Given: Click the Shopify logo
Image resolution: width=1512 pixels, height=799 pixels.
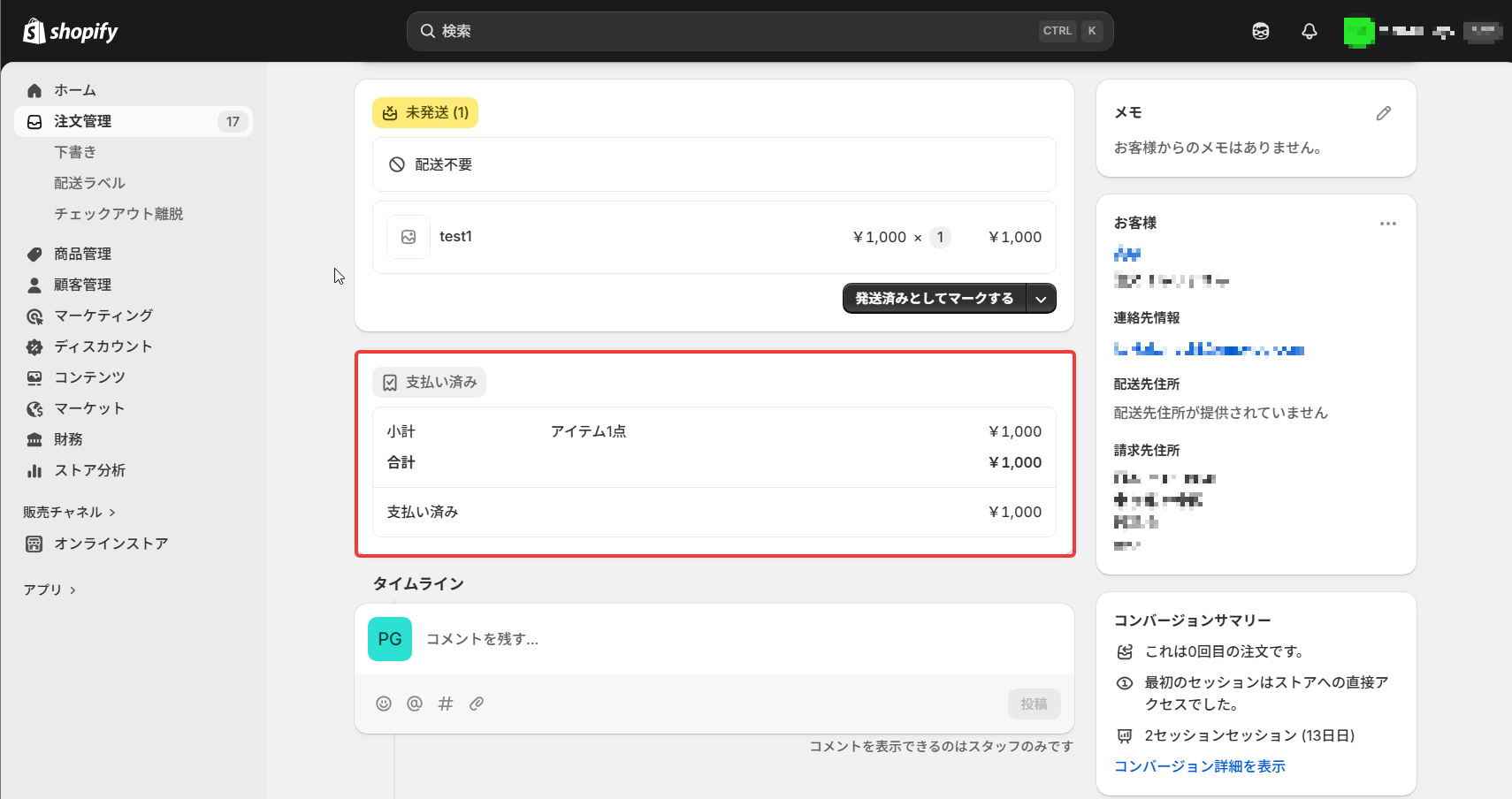Looking at the screenshot, I should [x=70, y=31].
